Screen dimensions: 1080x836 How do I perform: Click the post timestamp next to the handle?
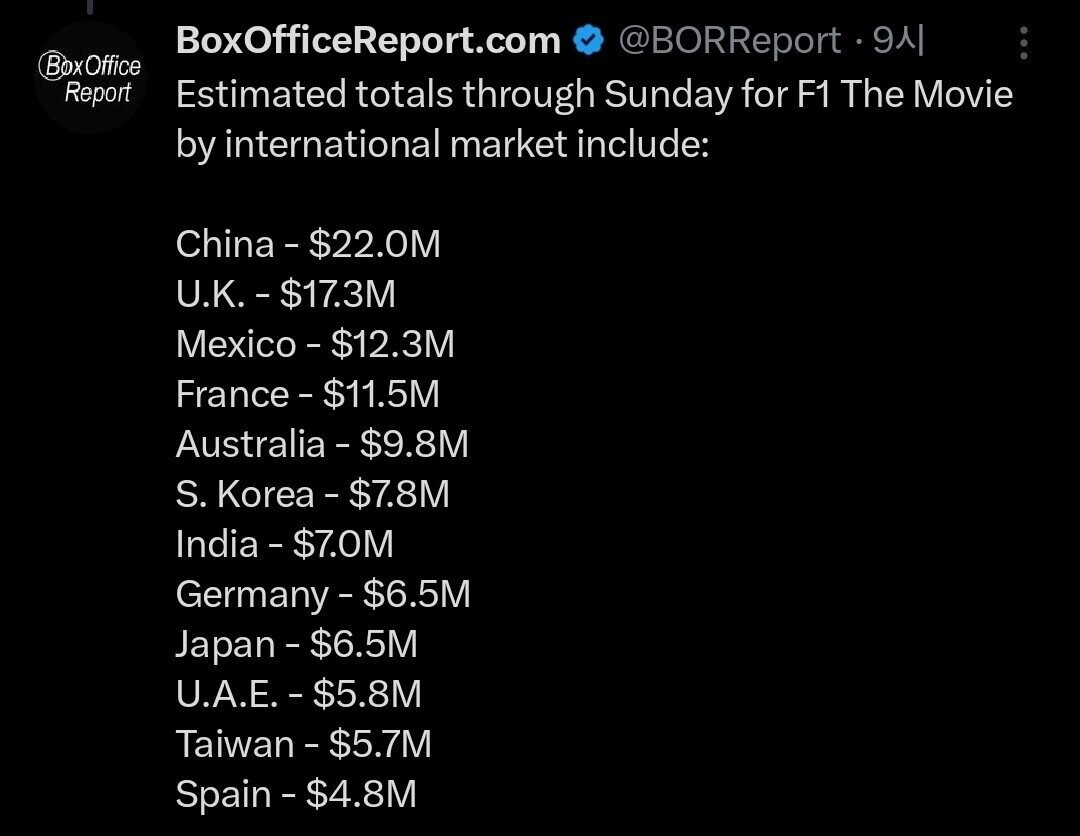(x=898, y=42)
